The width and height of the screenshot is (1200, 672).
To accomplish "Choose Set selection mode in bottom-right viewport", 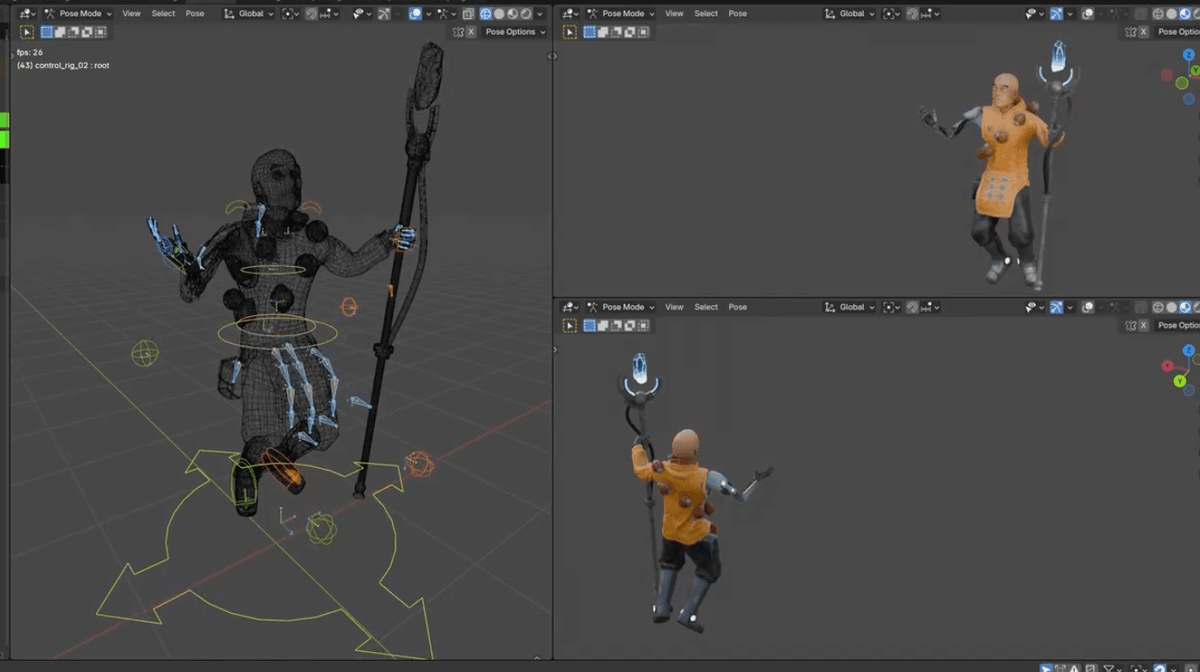I will [589, 325].
